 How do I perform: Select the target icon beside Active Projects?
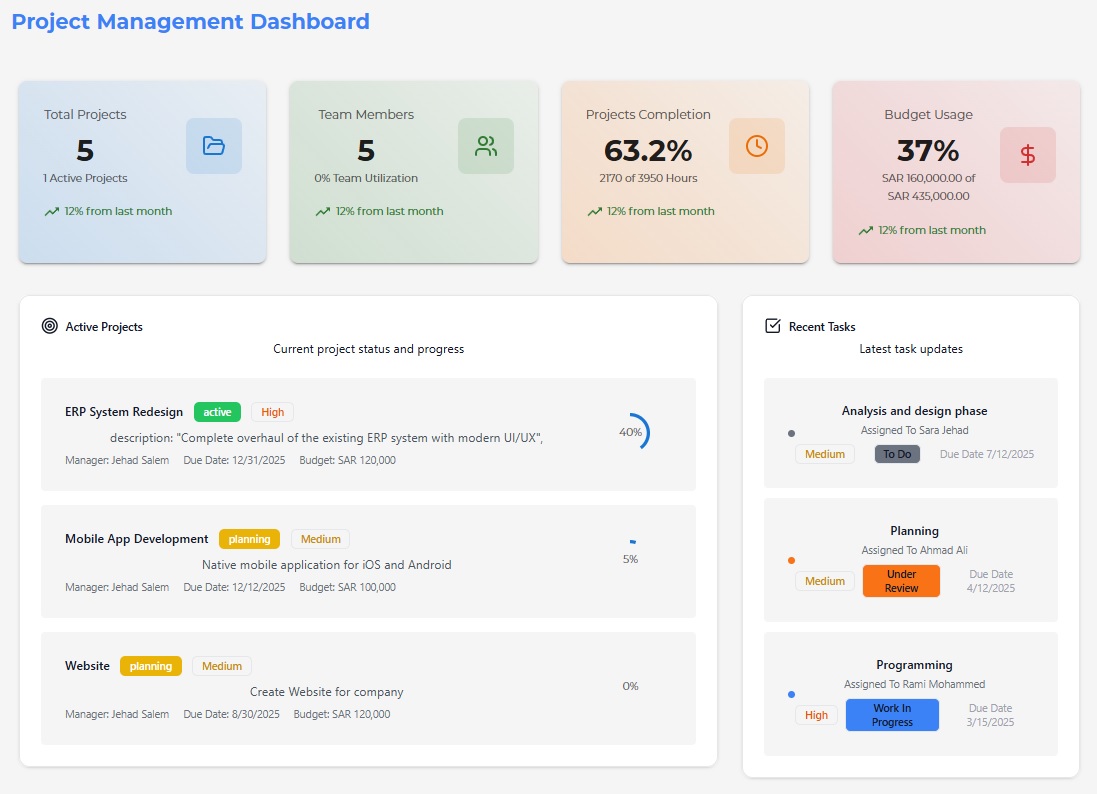pyautogui.click(x=48, y=326)
